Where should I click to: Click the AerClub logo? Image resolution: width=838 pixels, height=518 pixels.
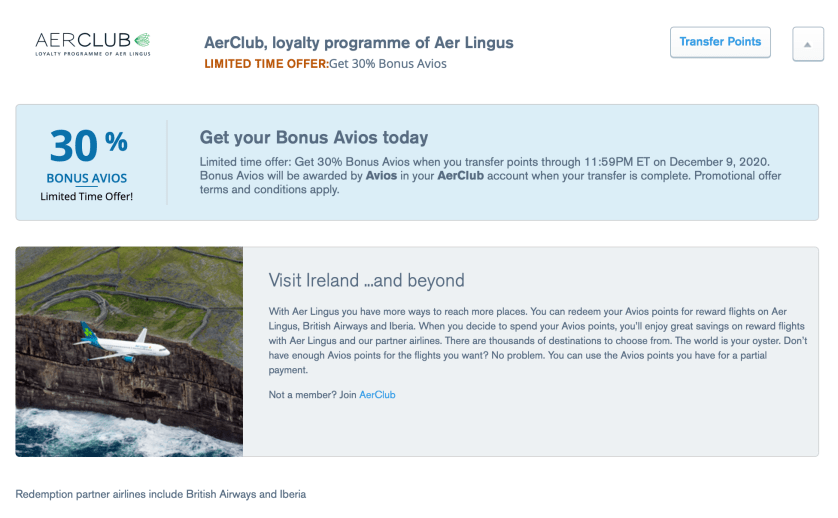pos(92,43)
